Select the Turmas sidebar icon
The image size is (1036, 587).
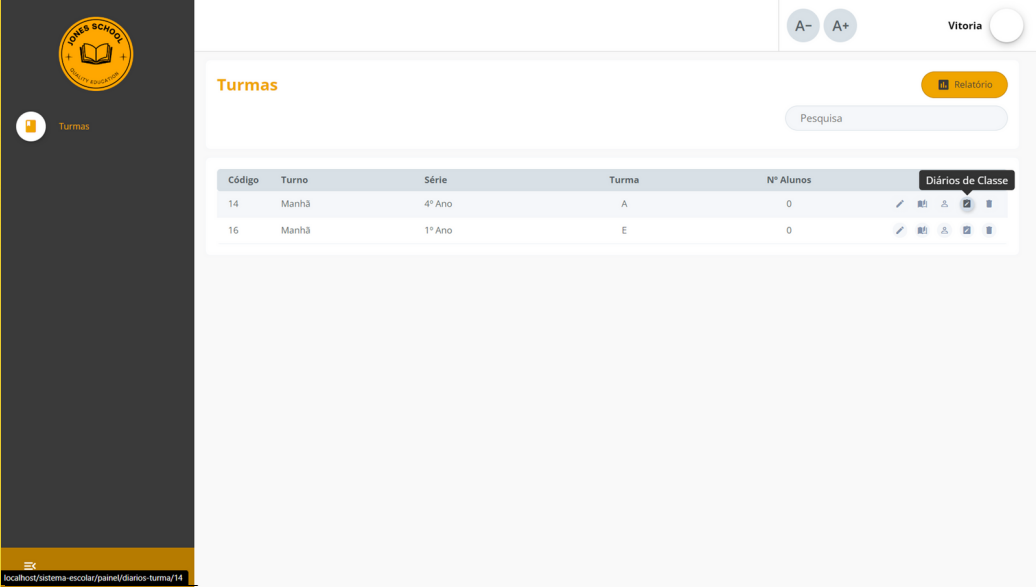[x=30, y=126]
